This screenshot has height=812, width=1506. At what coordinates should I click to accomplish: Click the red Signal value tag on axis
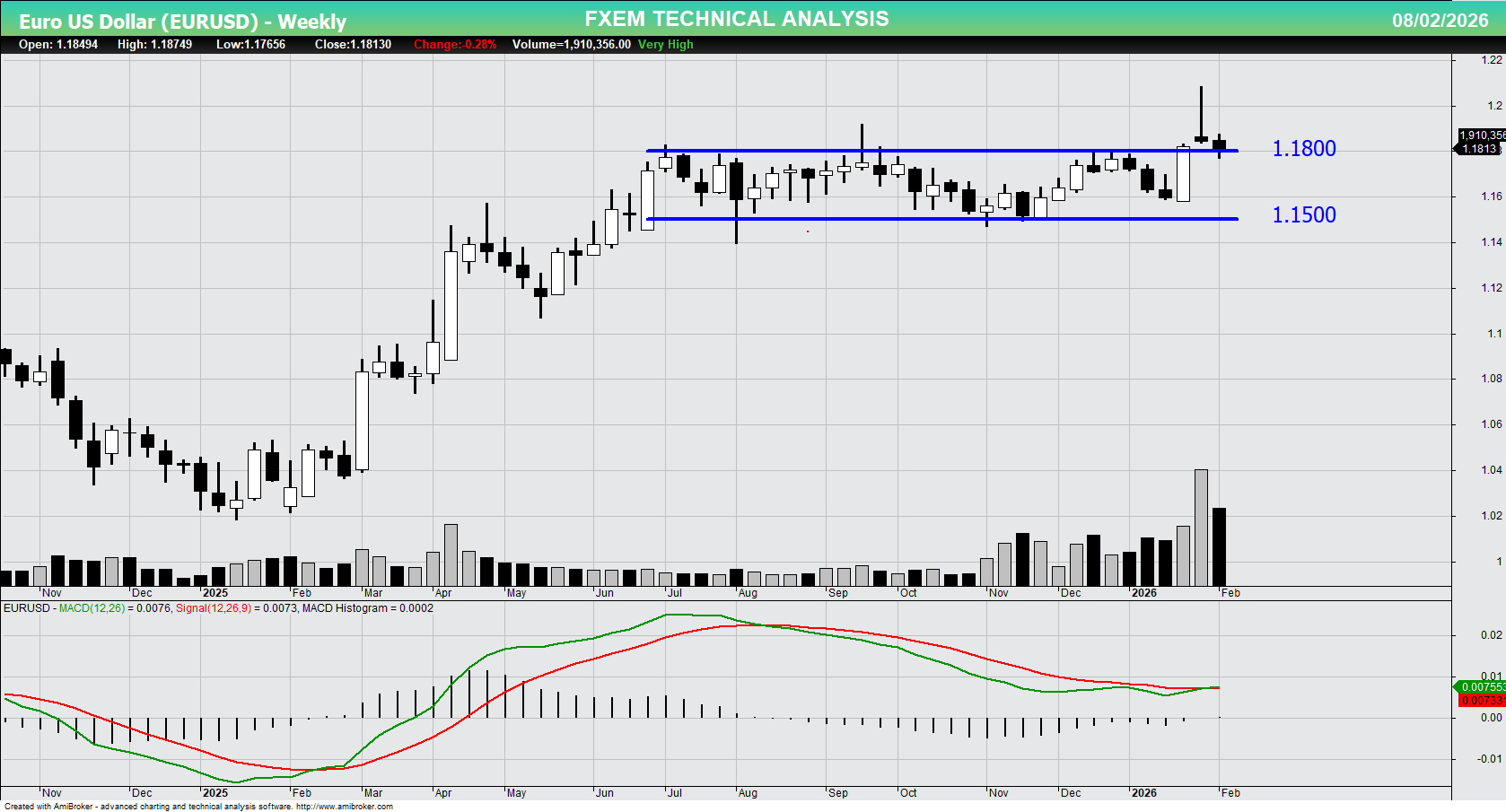pos(1481,701)
